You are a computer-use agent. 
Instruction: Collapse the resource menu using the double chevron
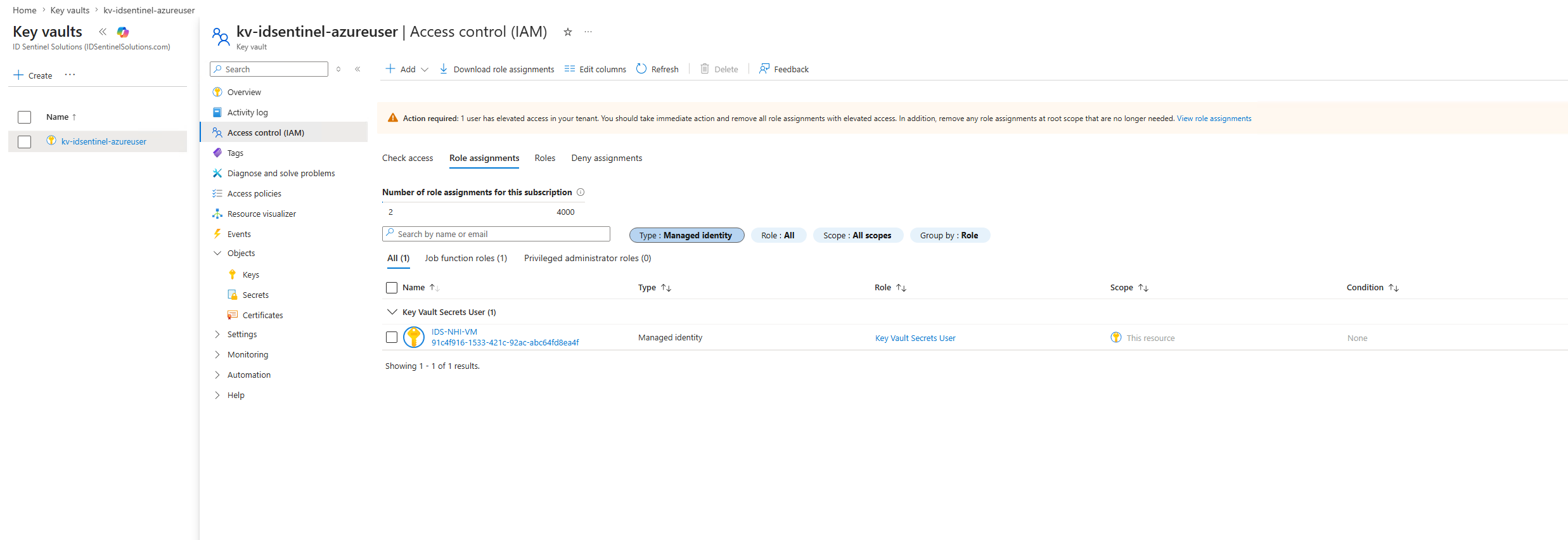click(x=357, y=69)
